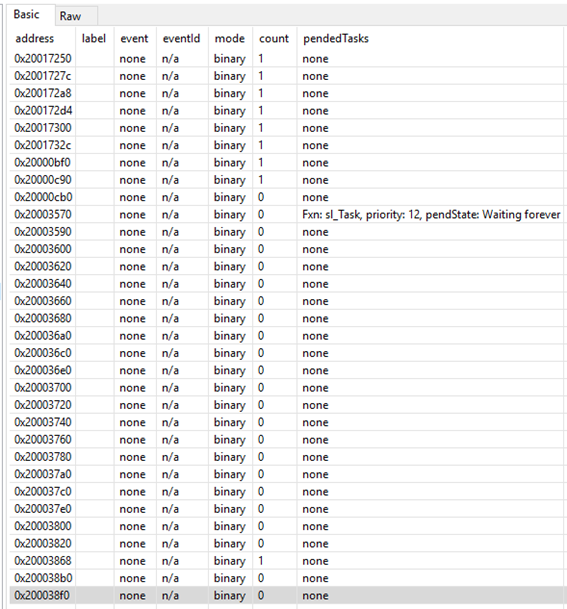Select row with address 0x20003868
This screenshot has height=609, width=567.
287,561
